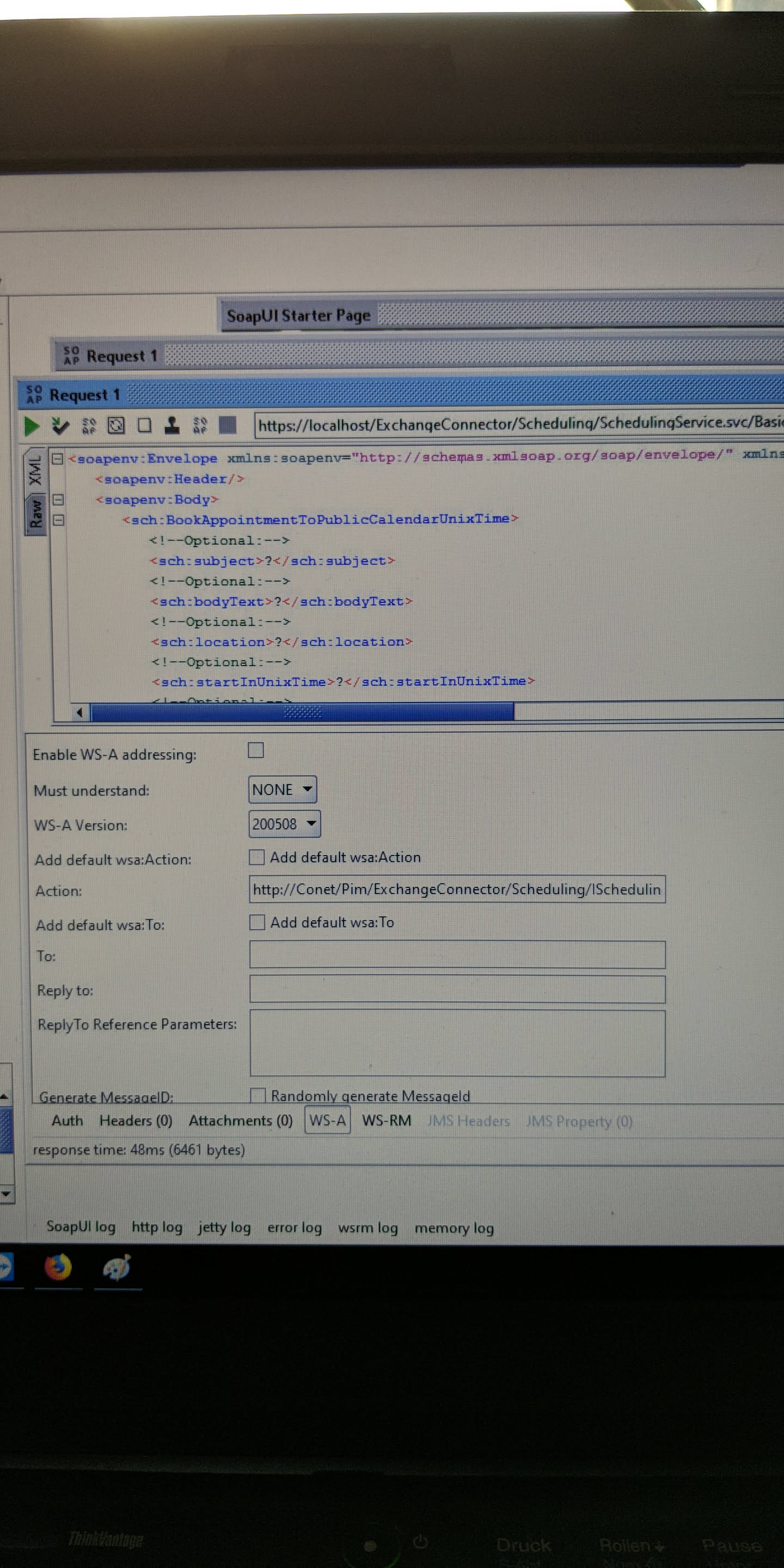This screenshot has width=784, height=1568.
Task: Switch to the Raw view tab
Action: coord(35,514)
